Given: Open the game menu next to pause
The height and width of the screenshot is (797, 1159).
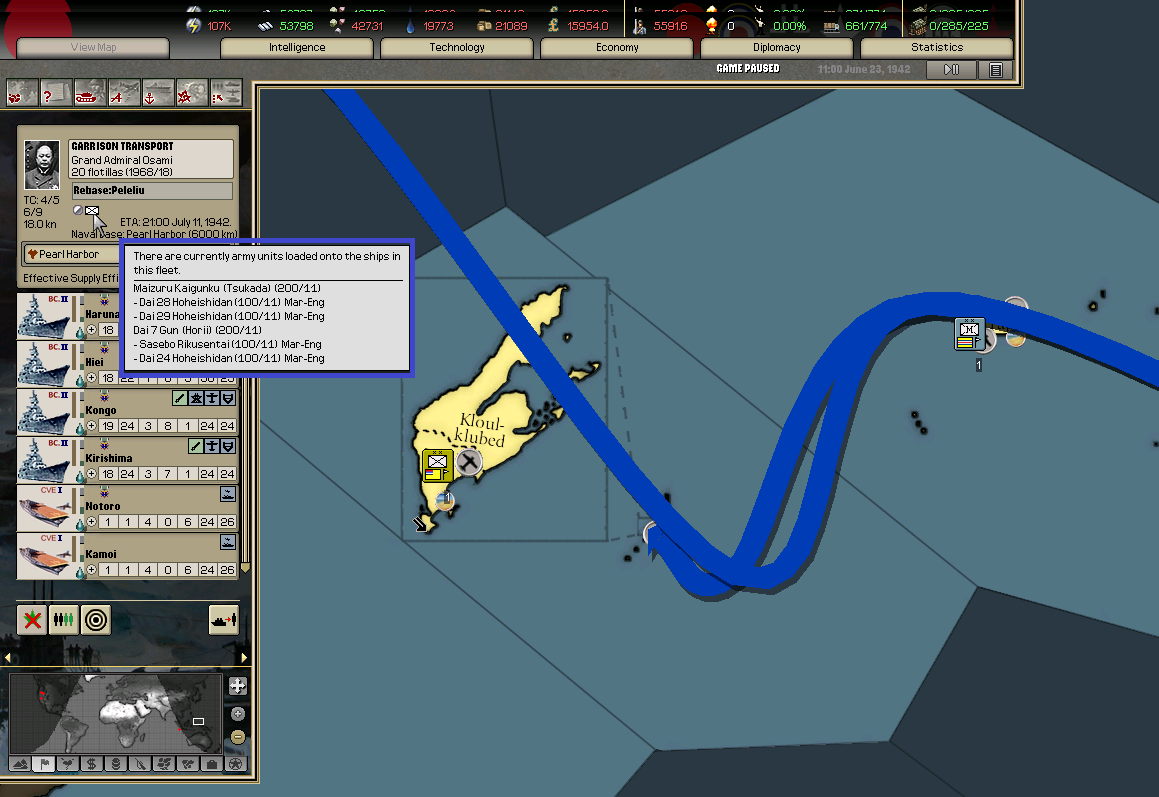Looking at the screenshot, I should point(995,69).
